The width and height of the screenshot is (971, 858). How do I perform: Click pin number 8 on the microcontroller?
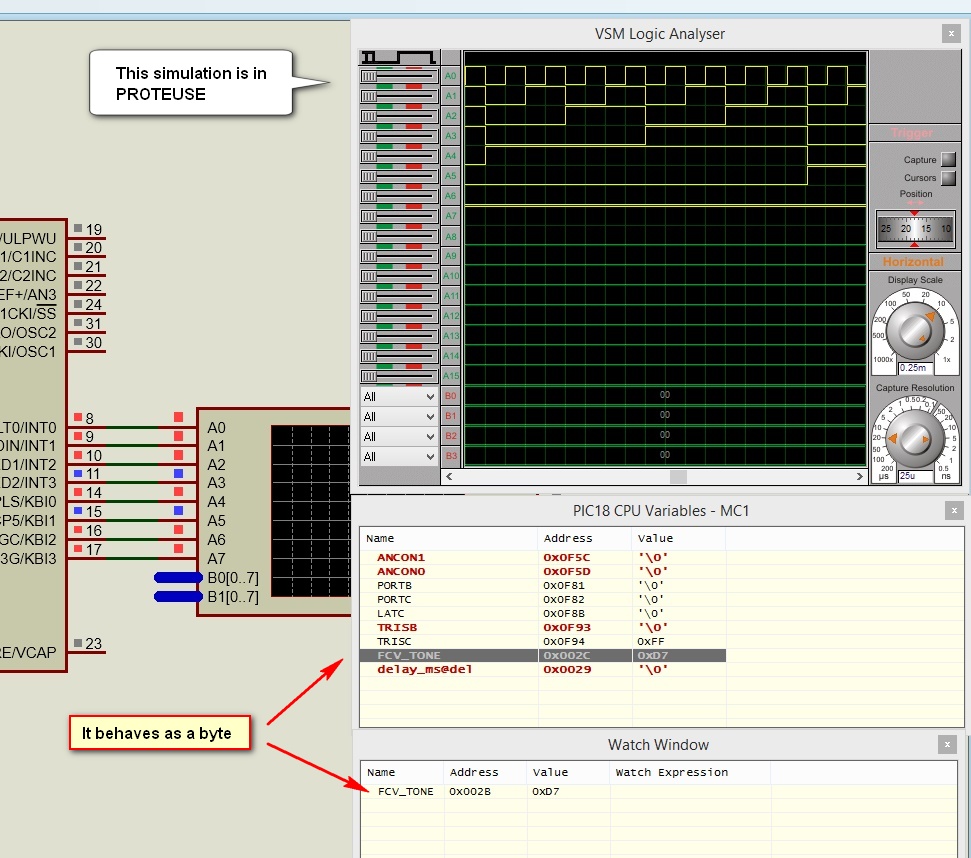point(90,418)
